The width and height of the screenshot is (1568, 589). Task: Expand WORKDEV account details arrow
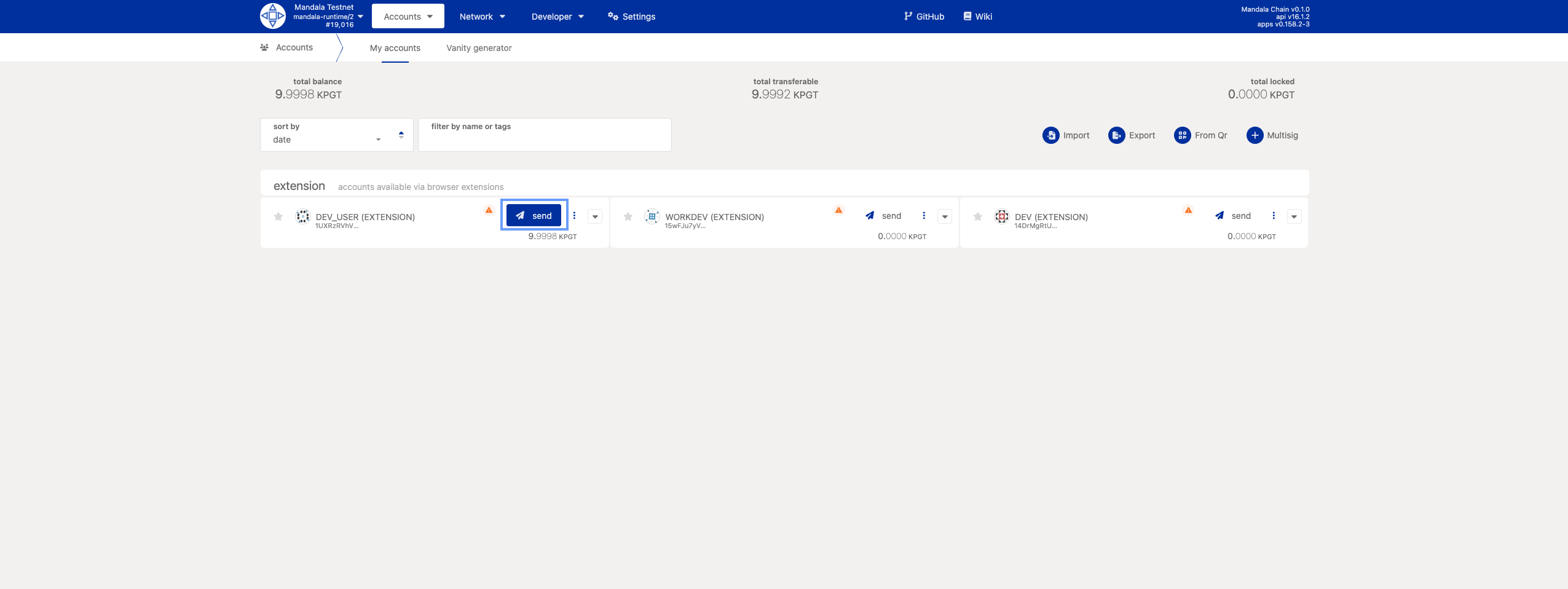945,216
